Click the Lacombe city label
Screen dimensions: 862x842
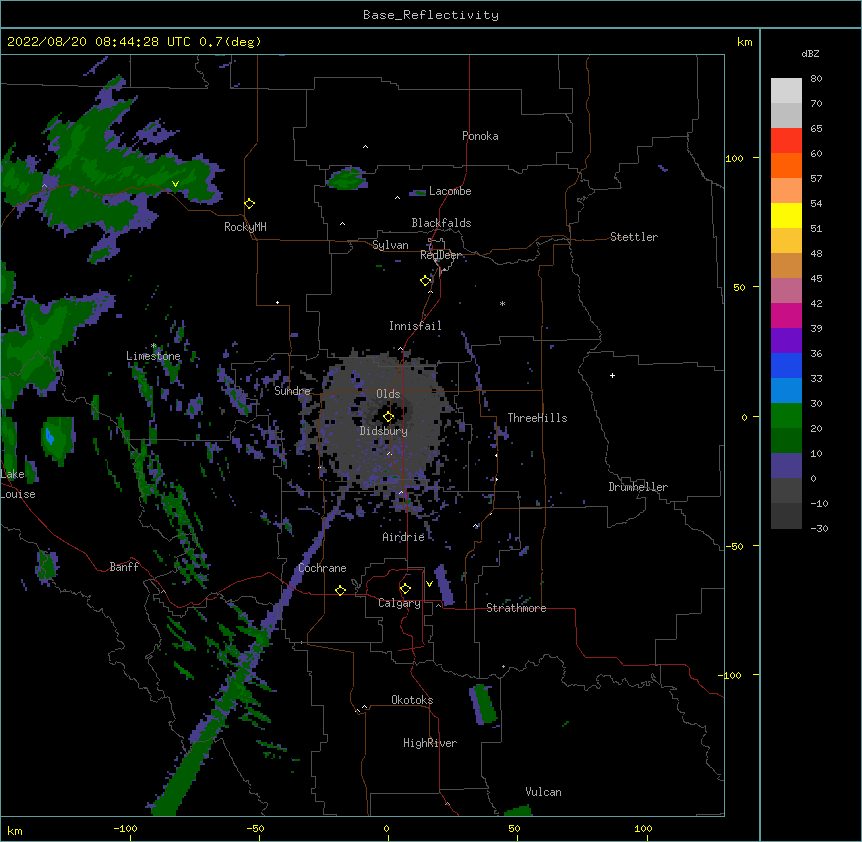point(450,191)
